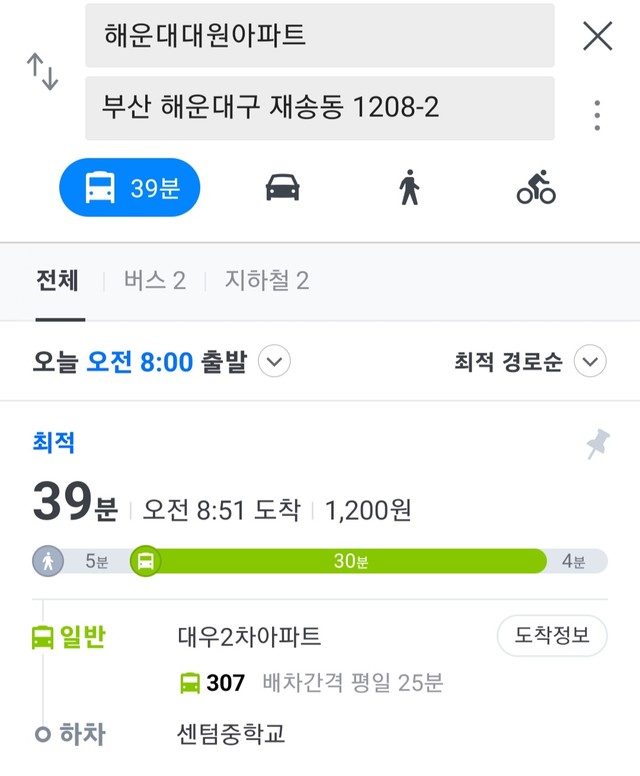This screenshot has width=640, height=776.
Task: Click the walking icon on route bar
Action: click(x=48, y=561)
